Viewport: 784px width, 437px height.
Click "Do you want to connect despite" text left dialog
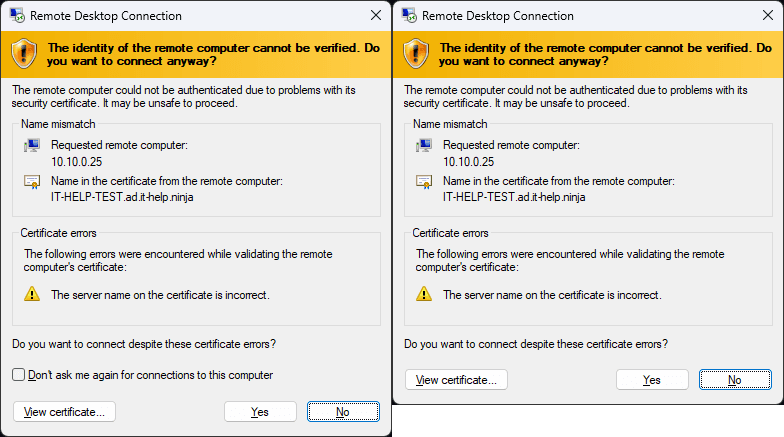(x=144, y=344)
